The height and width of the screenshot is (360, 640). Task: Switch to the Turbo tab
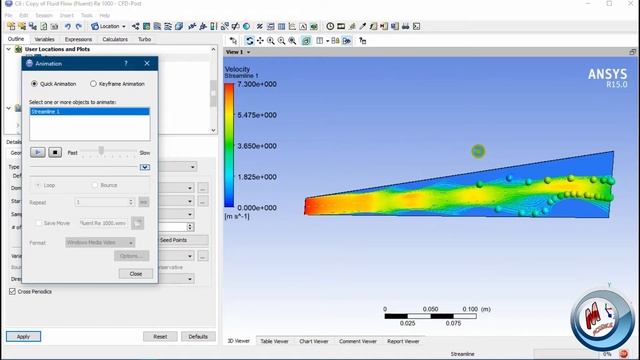point(144,39)
